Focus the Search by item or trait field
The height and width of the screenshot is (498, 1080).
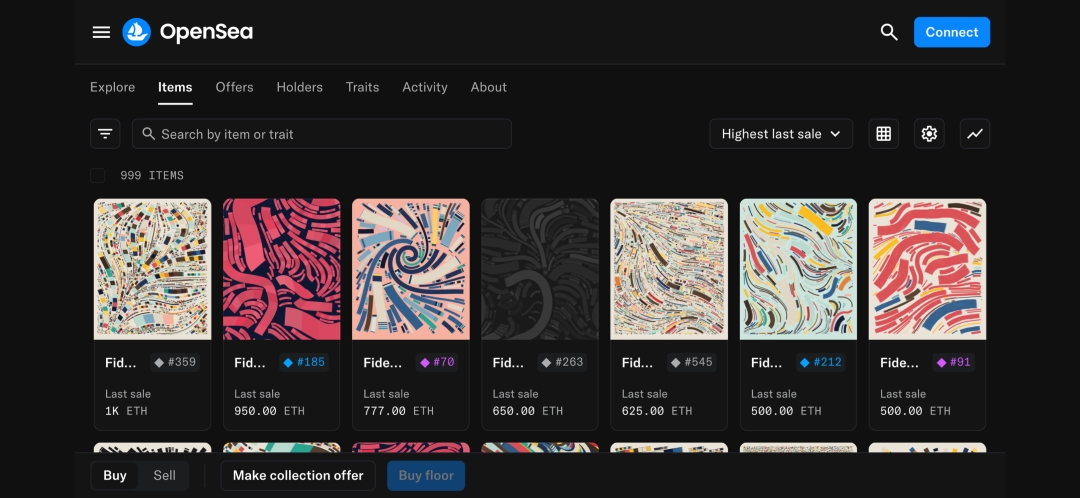(322, 134)
